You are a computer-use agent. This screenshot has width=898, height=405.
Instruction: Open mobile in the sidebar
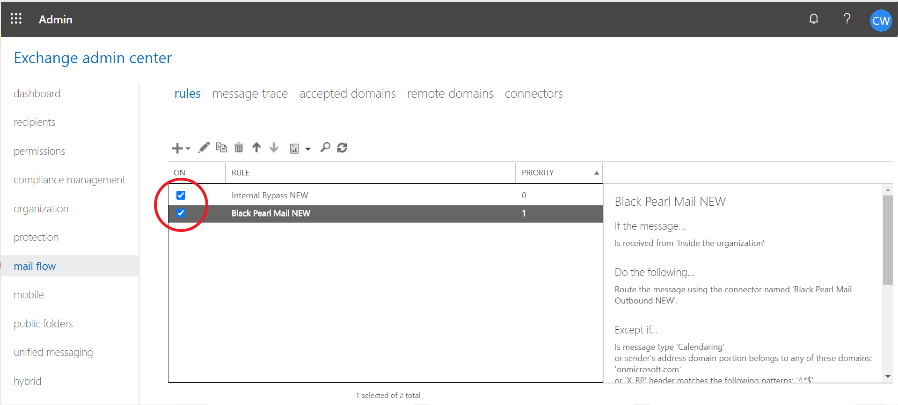coord(29,295)
